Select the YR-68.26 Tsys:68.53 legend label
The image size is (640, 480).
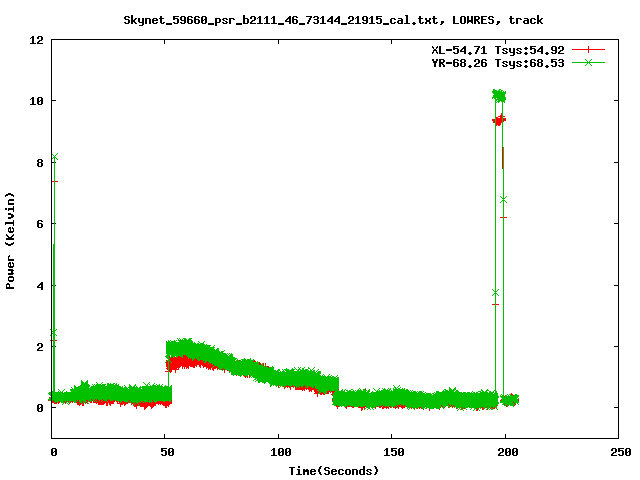point(498,63)
